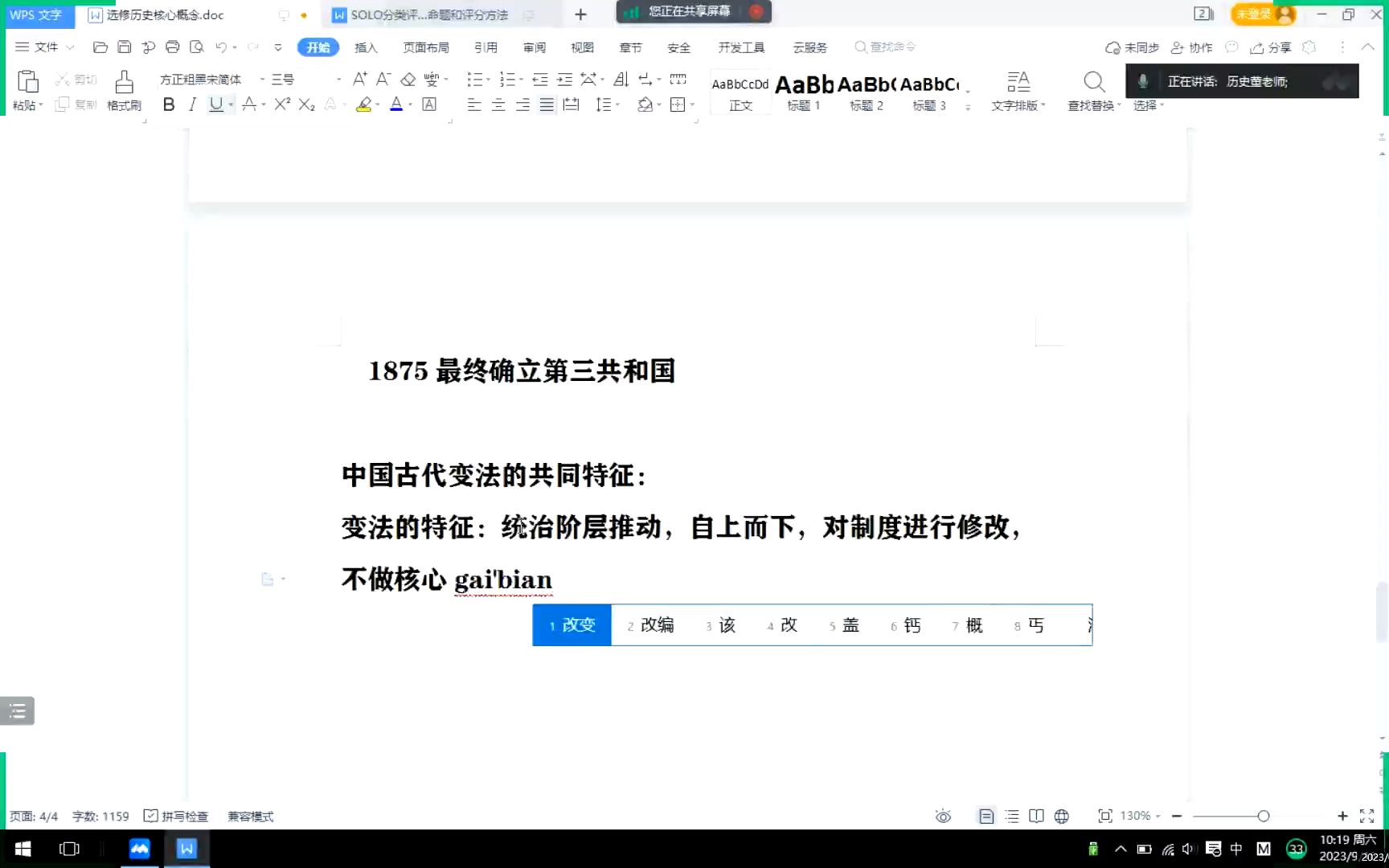Click the character border icon

point(429,104)
